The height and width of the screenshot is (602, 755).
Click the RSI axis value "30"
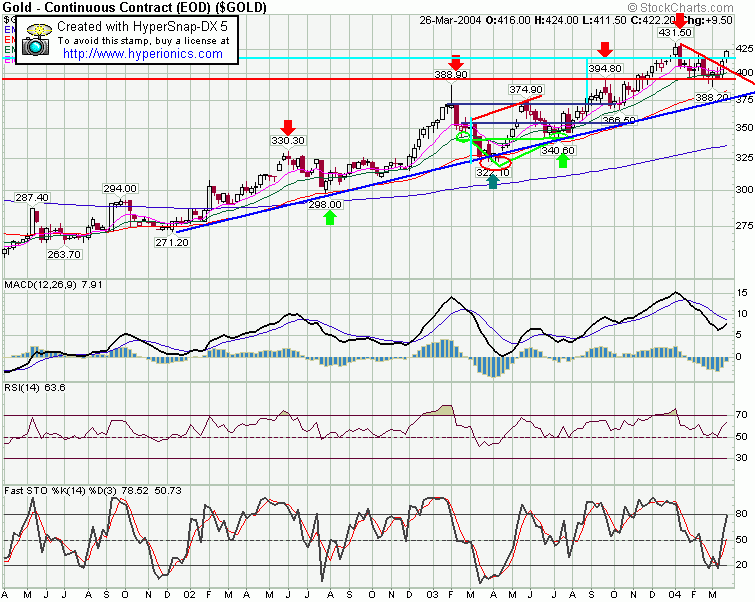tap(742, 458)
